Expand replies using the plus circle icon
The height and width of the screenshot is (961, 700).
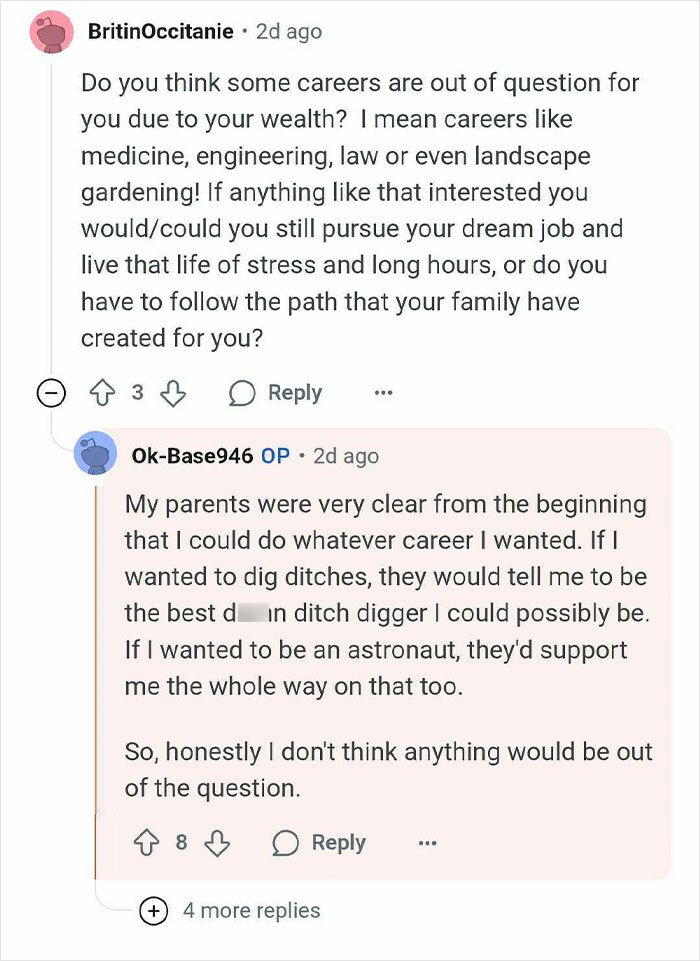(x=153, y=911)
